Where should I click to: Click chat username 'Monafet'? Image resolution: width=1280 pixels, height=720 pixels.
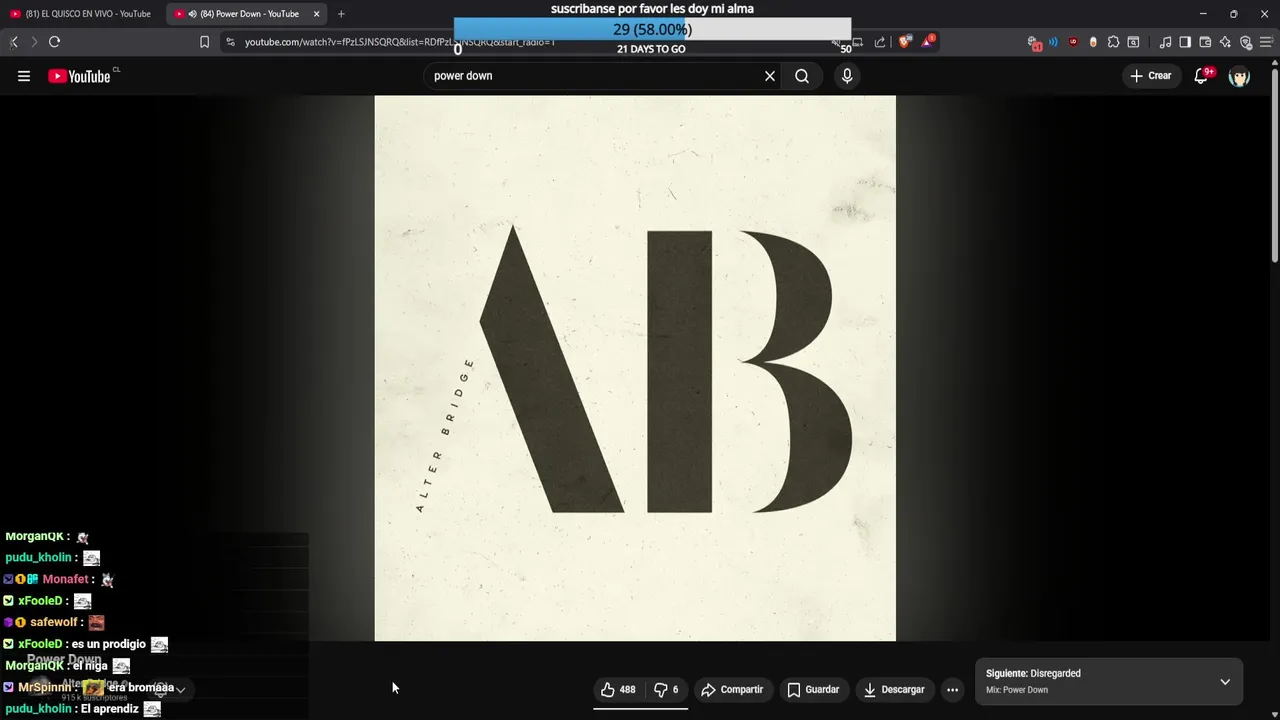point(66,579)
